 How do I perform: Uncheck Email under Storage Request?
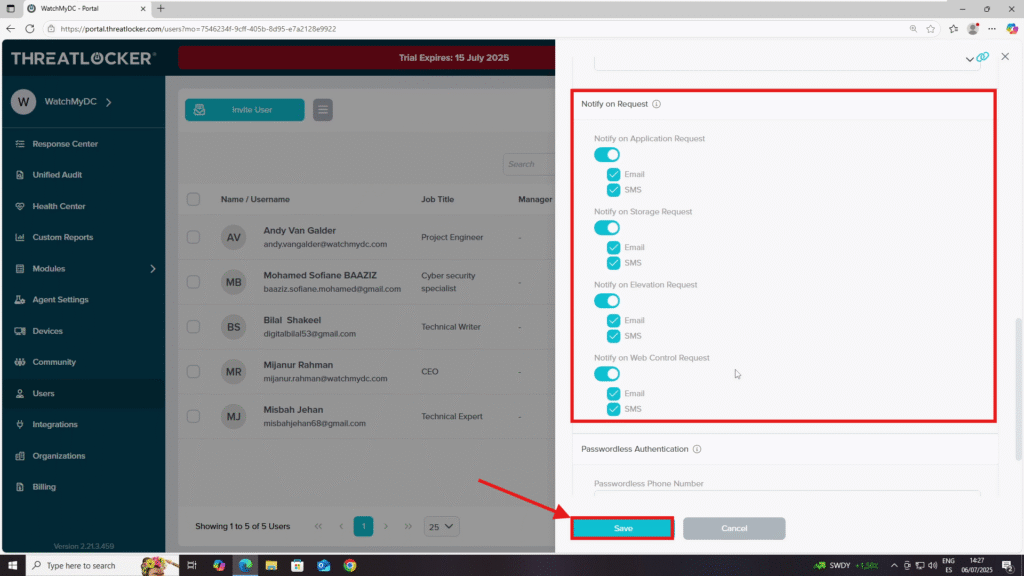(613, 248)
